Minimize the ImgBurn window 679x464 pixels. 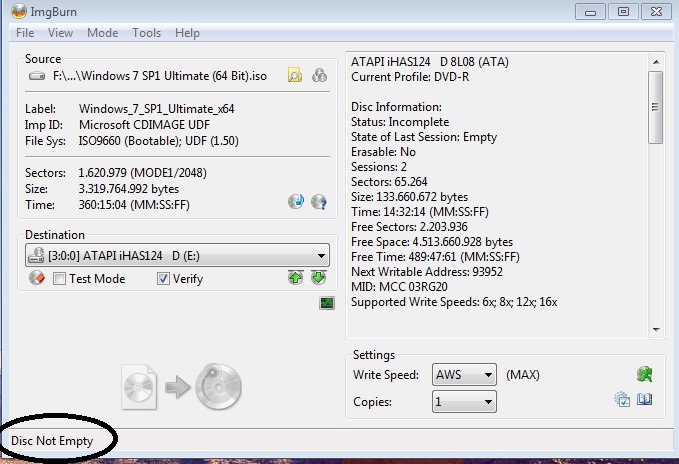click(x=590, y=12)
